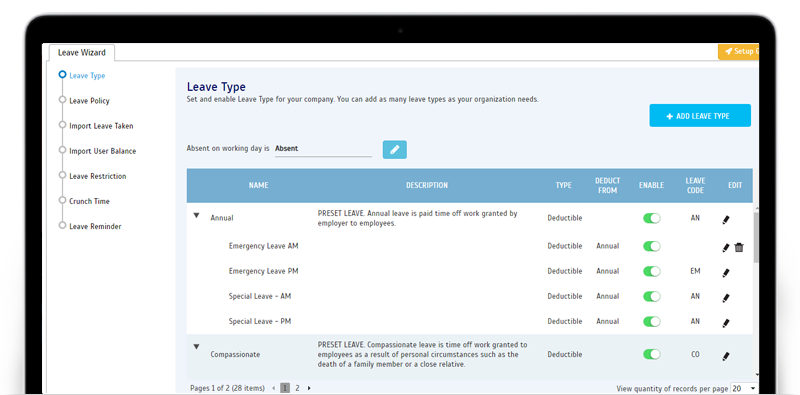Click the Annual name cell

point(222,218)
